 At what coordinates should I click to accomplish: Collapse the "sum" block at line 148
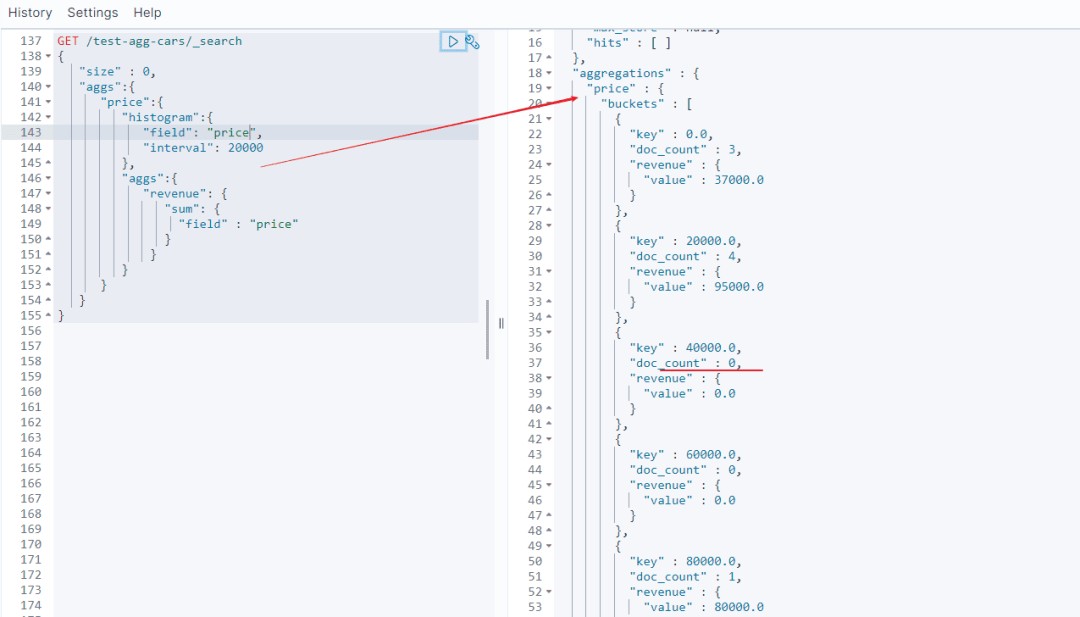pyautogui.click(x=49, y=209)
